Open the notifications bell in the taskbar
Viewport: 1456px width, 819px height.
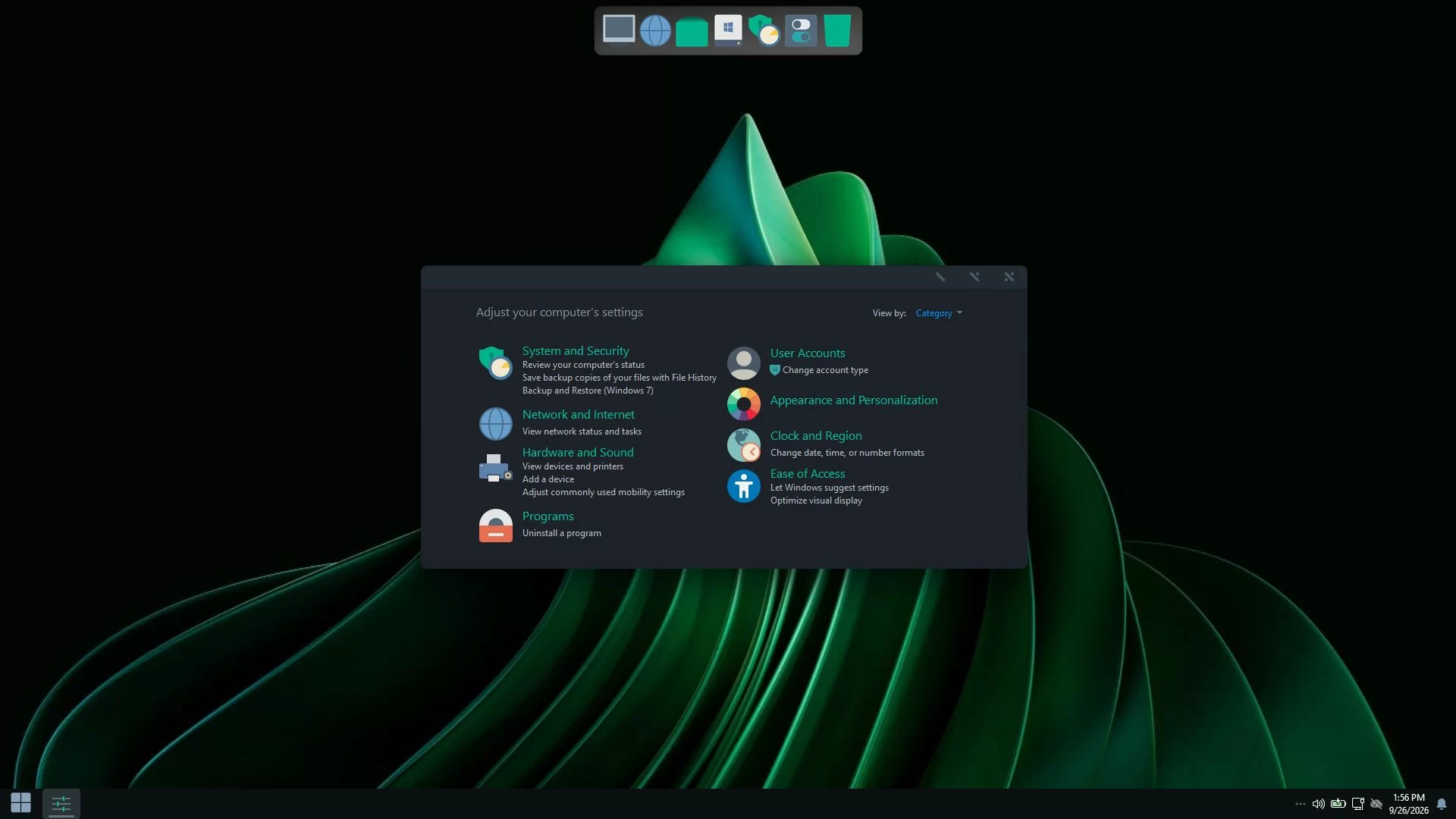(1442, 804)
